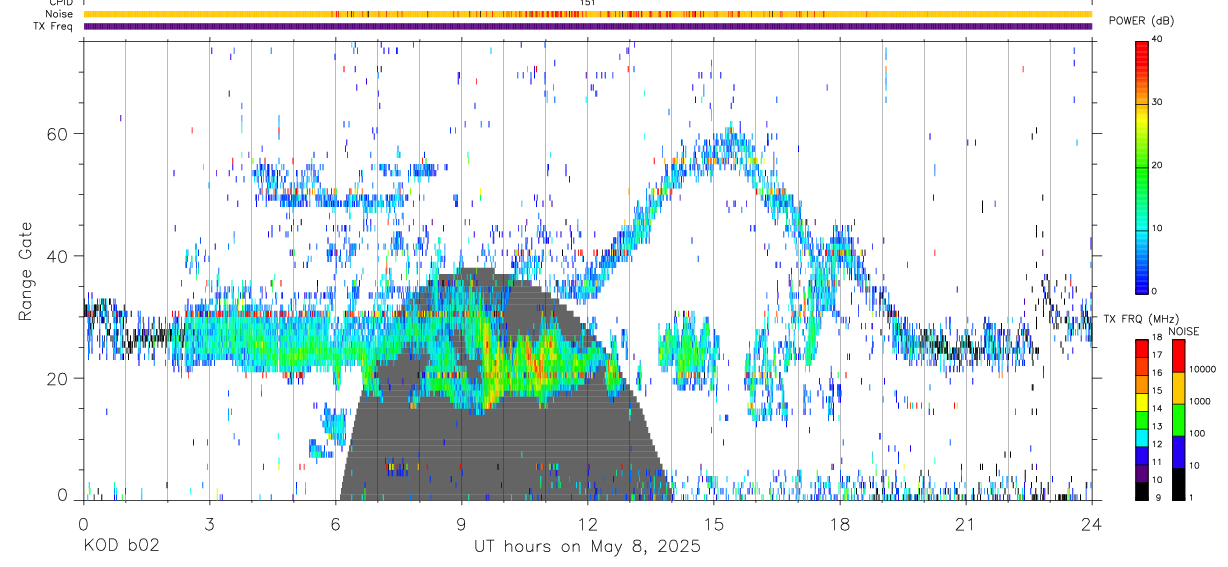1228x567 pixels.
Task: Pick the red 17-18 MHz frequency swatch
Action: pos(1142,349)
